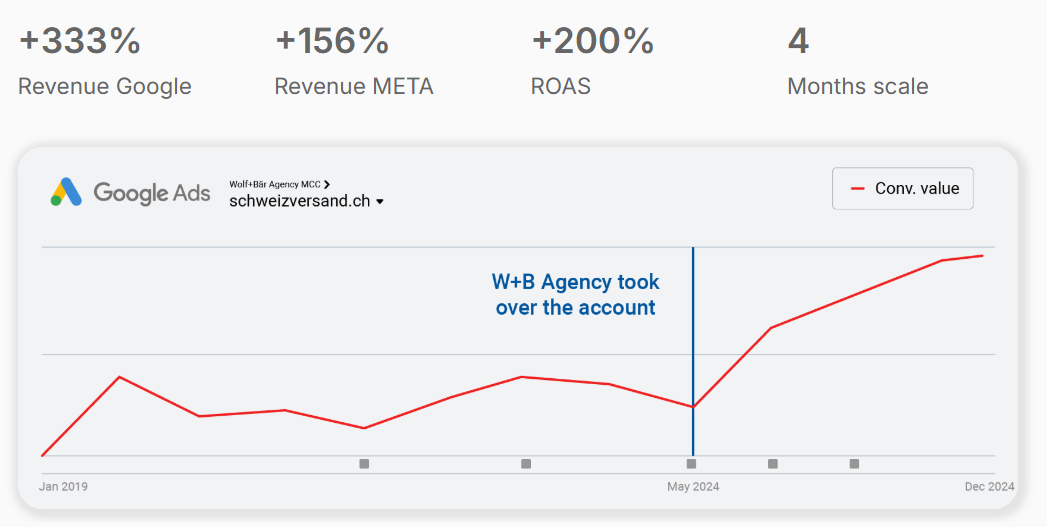Select the Wolf+Bär Agency MCC label
Viewport: 1047px width, 527px height.
pyautogui.click(x=275, y=184)
